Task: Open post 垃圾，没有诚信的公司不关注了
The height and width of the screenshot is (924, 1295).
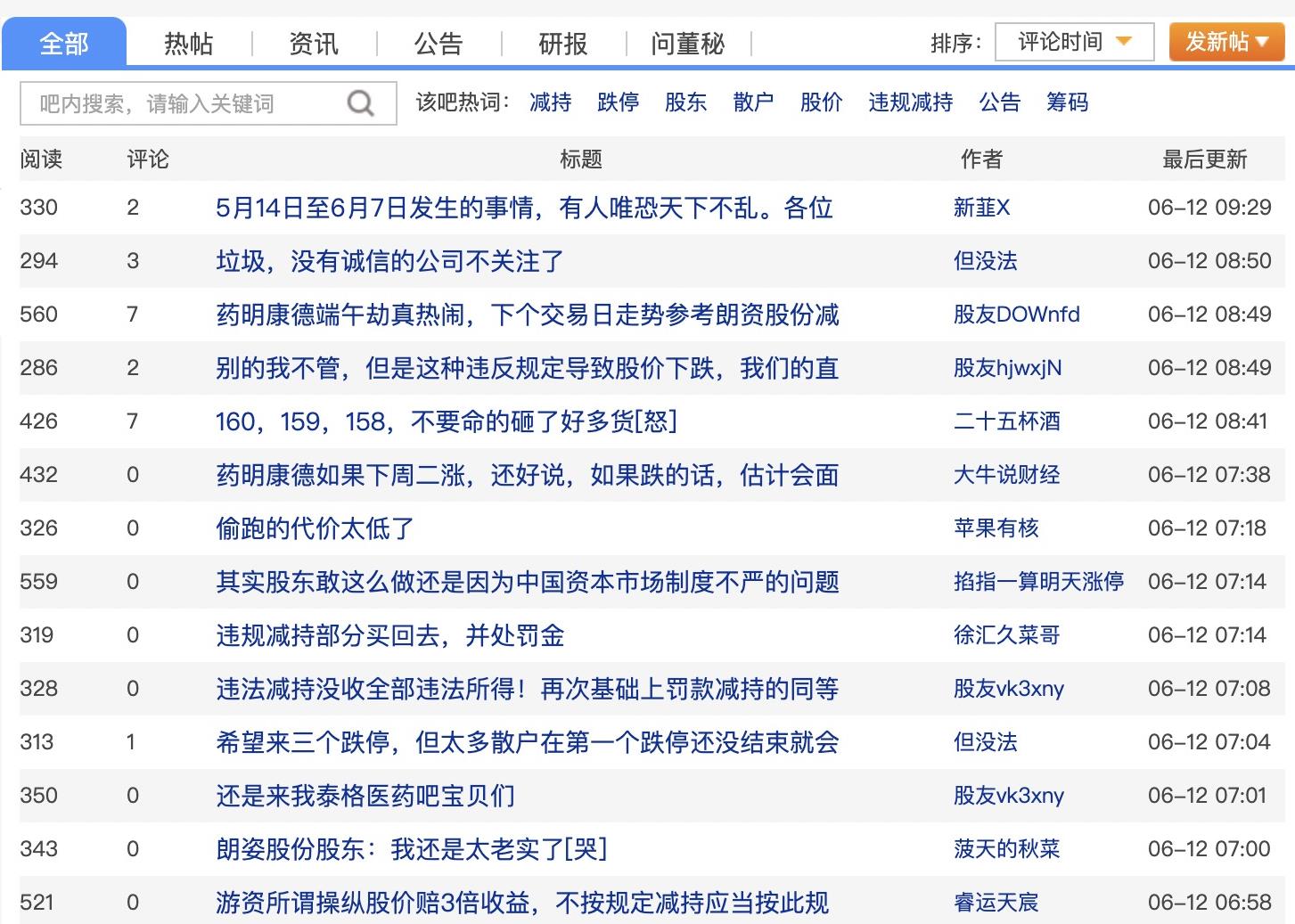Action: 389,261
